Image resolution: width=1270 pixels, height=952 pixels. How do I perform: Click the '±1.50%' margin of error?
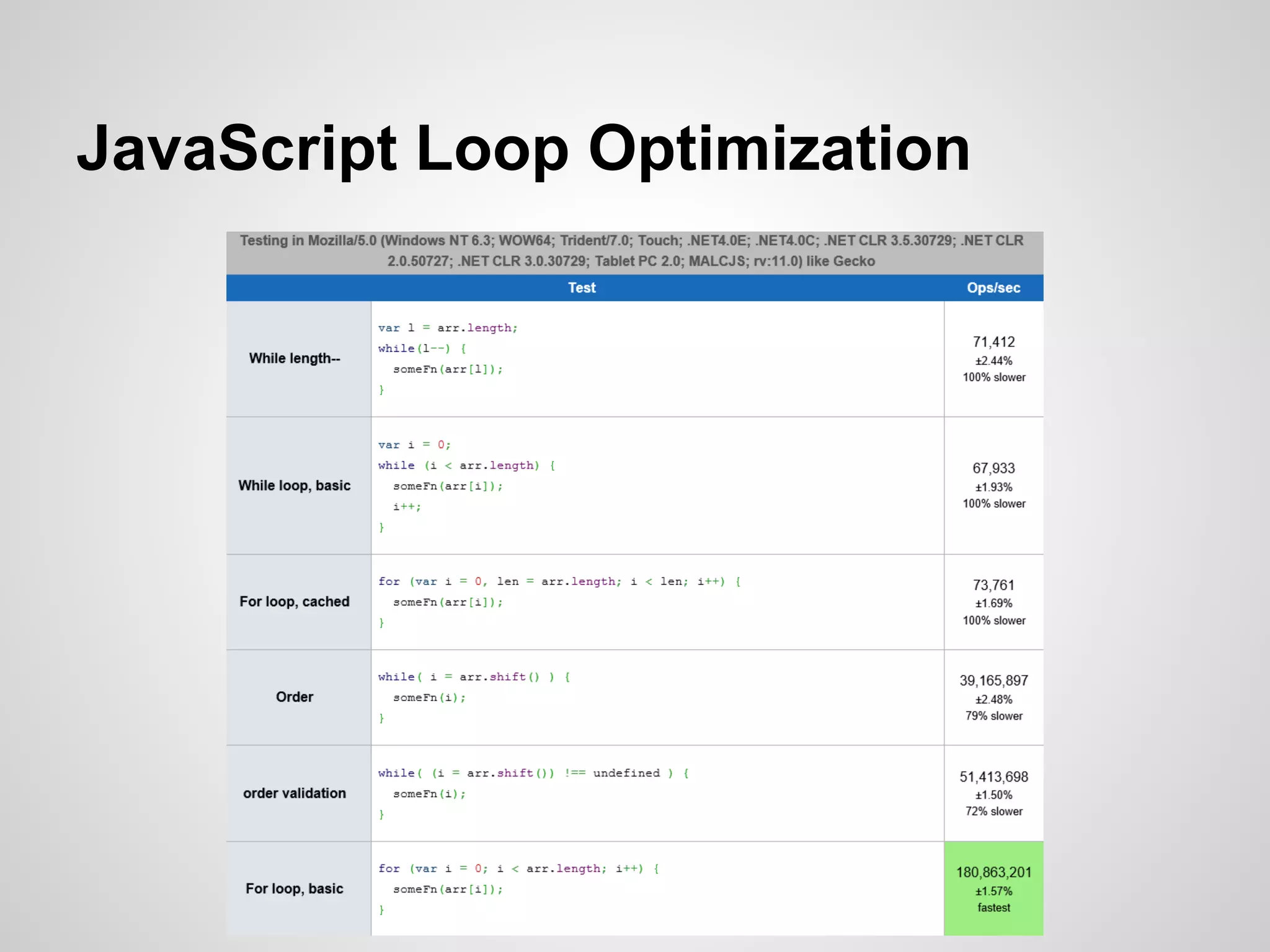pyautogui.click(x=994, y=795)
